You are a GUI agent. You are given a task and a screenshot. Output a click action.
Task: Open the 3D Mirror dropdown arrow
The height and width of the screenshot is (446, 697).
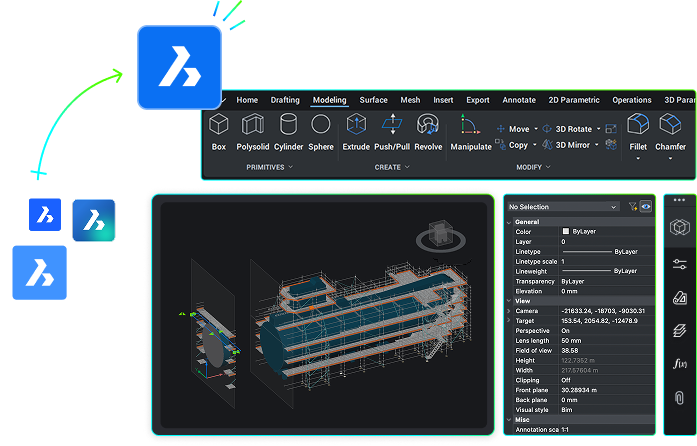pyautogui.click(x=597, y=145)
